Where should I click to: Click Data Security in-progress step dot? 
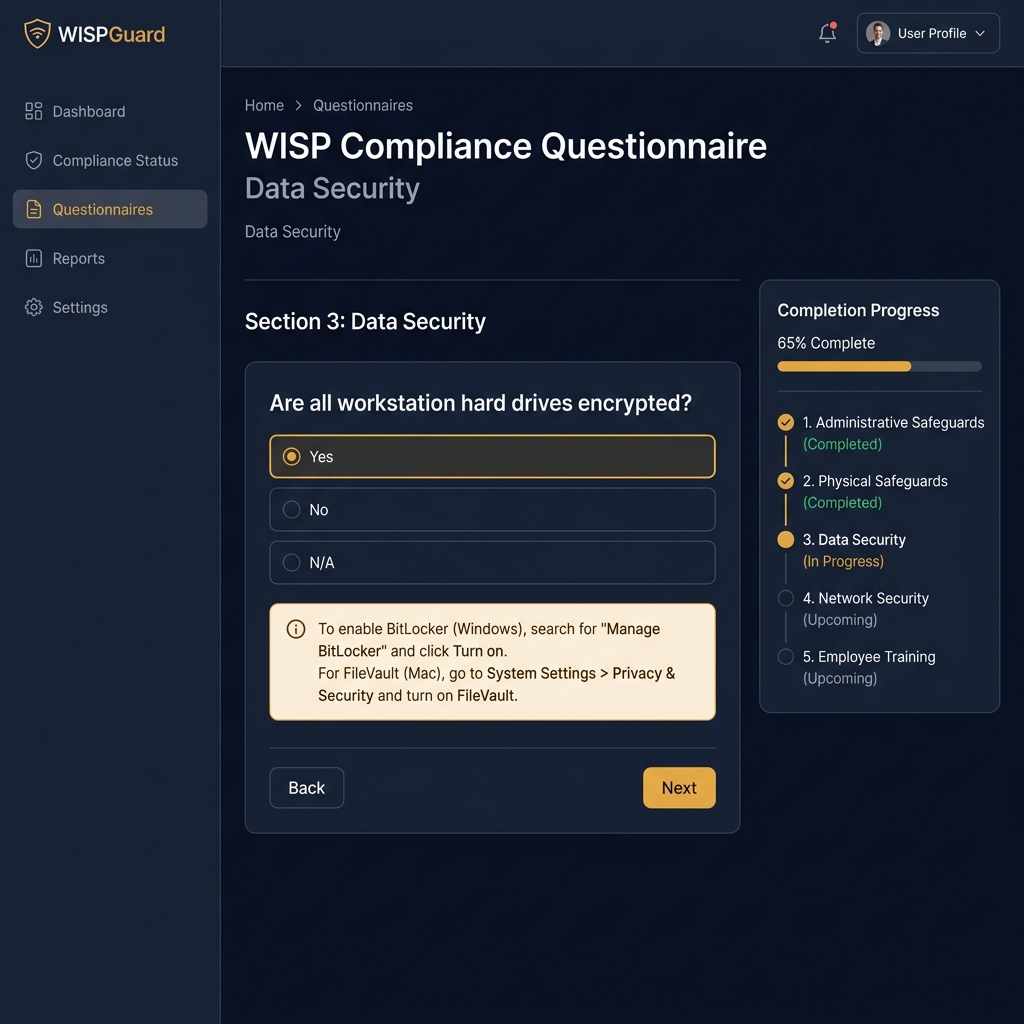tap(786, 539)
